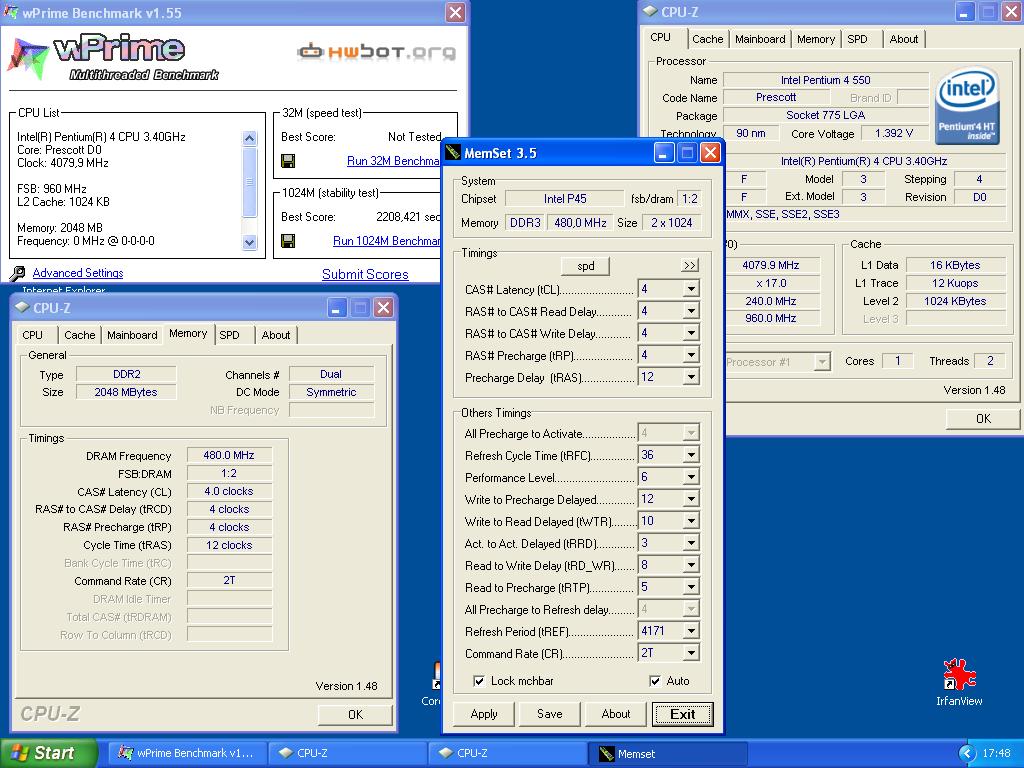Image resolution: width=1024 pixels, height=768 pixels.
Task: Click the hwbot.org logo in wPrime
Action: pyautogui.click(x=377, y=52)
